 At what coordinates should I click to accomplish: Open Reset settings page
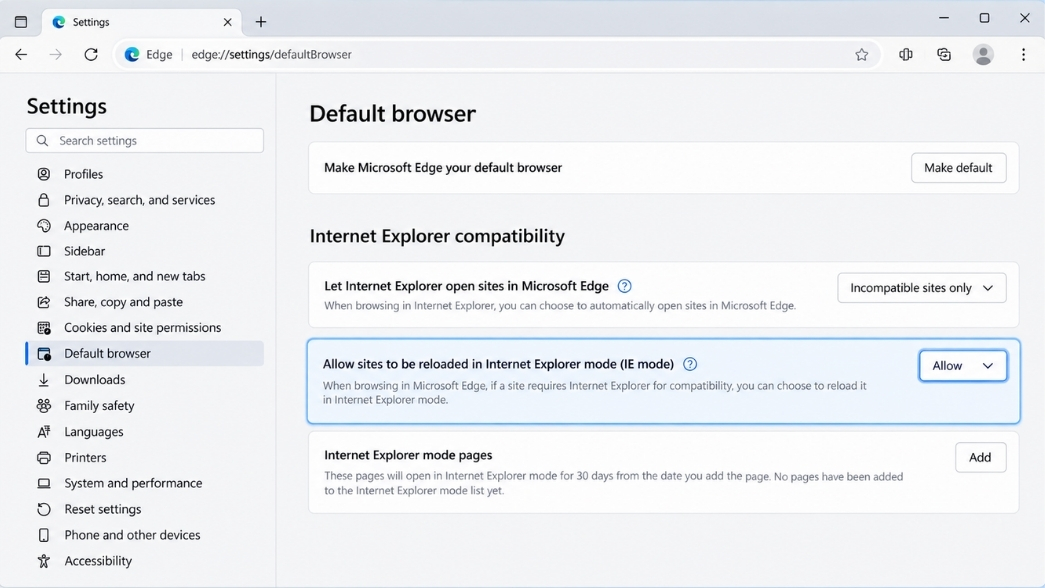point(145,509)
